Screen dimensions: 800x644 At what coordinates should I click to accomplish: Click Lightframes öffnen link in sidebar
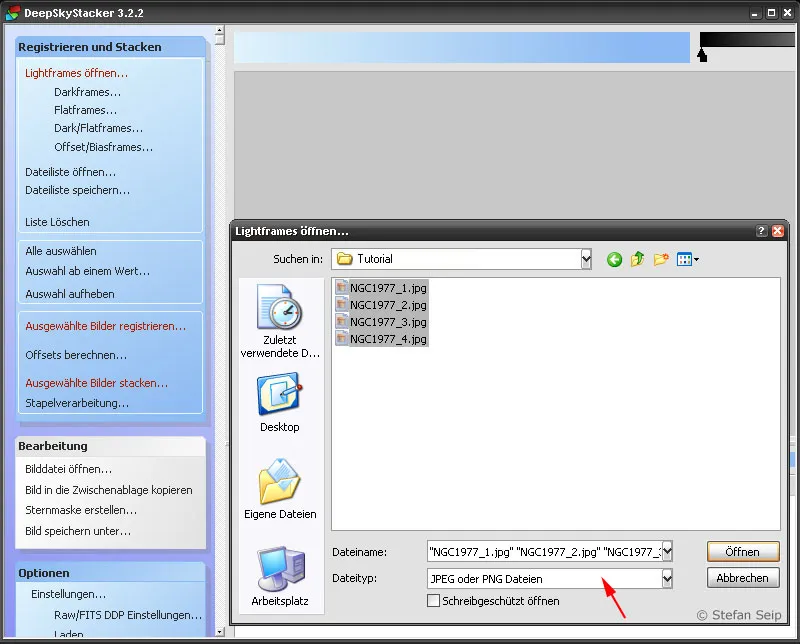tap(77, 73)
